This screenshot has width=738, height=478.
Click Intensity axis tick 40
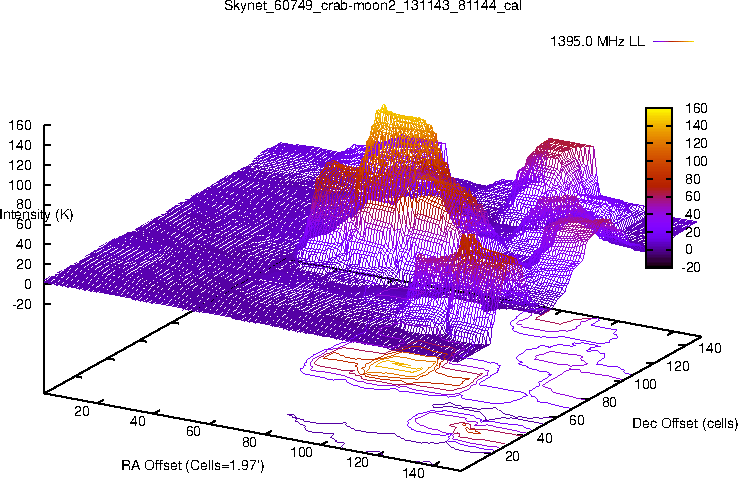(x=24, y=244)
